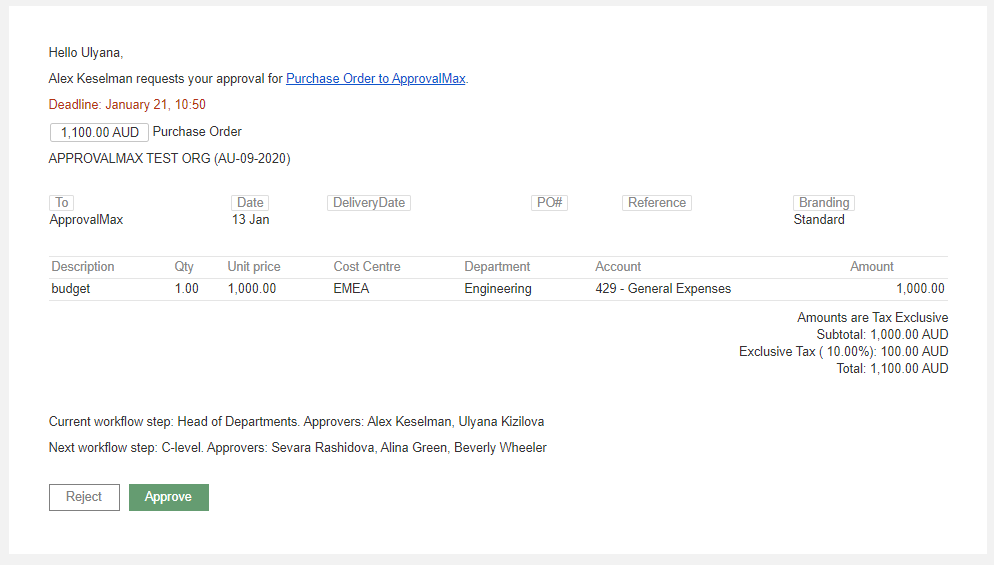Click the Deadline: January 21, 10:50 text
Image resolution: width=994 pixels, height=565 pixels.
tap(127, 105)
